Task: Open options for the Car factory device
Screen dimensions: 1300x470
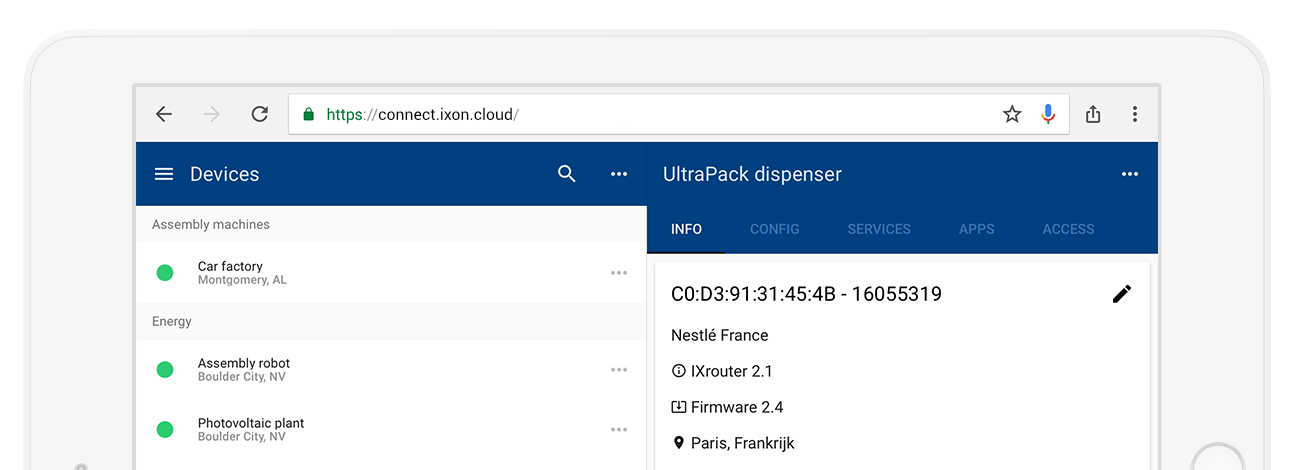Action: coord(619,273)
